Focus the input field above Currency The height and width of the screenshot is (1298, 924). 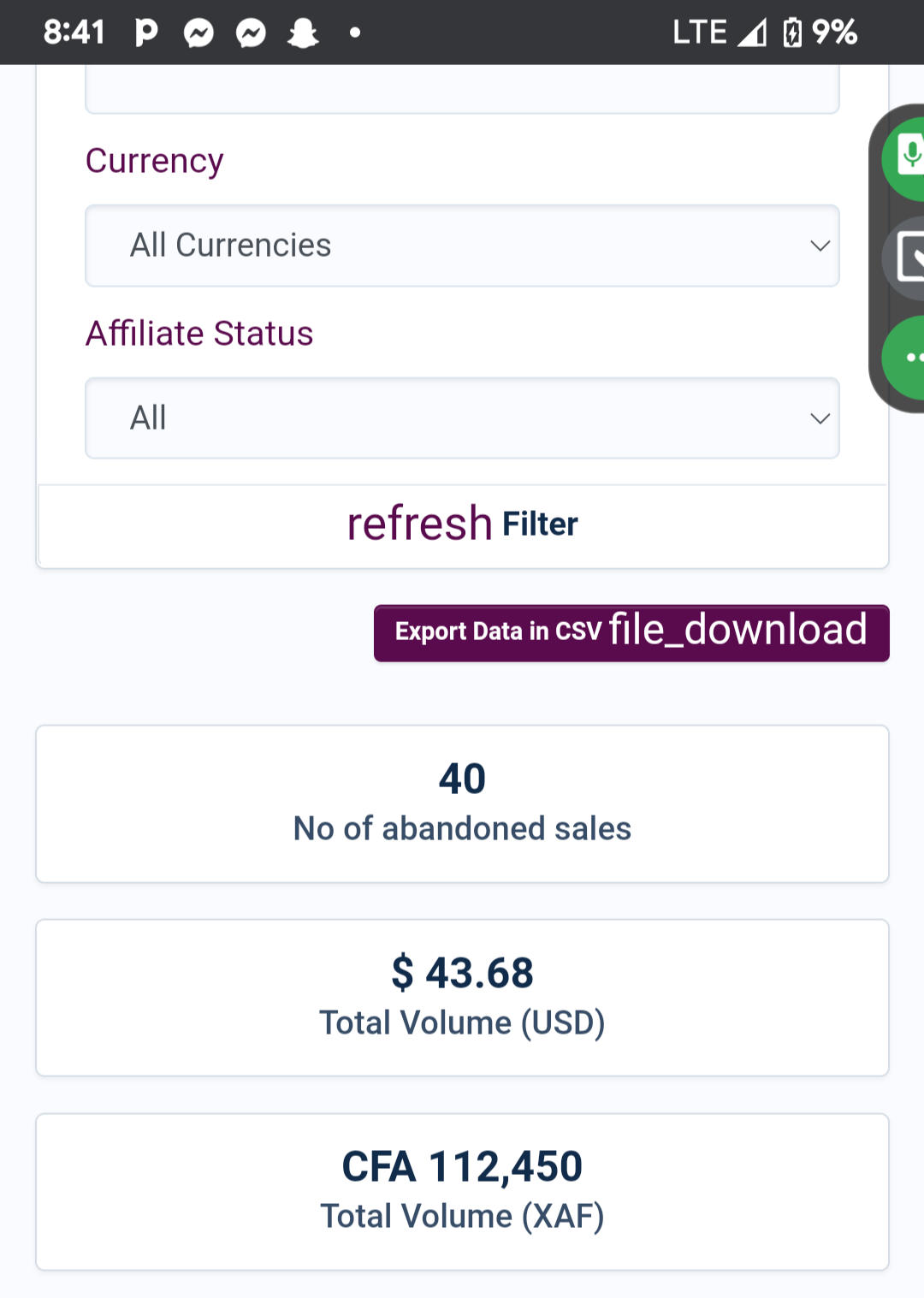point(462,89)
